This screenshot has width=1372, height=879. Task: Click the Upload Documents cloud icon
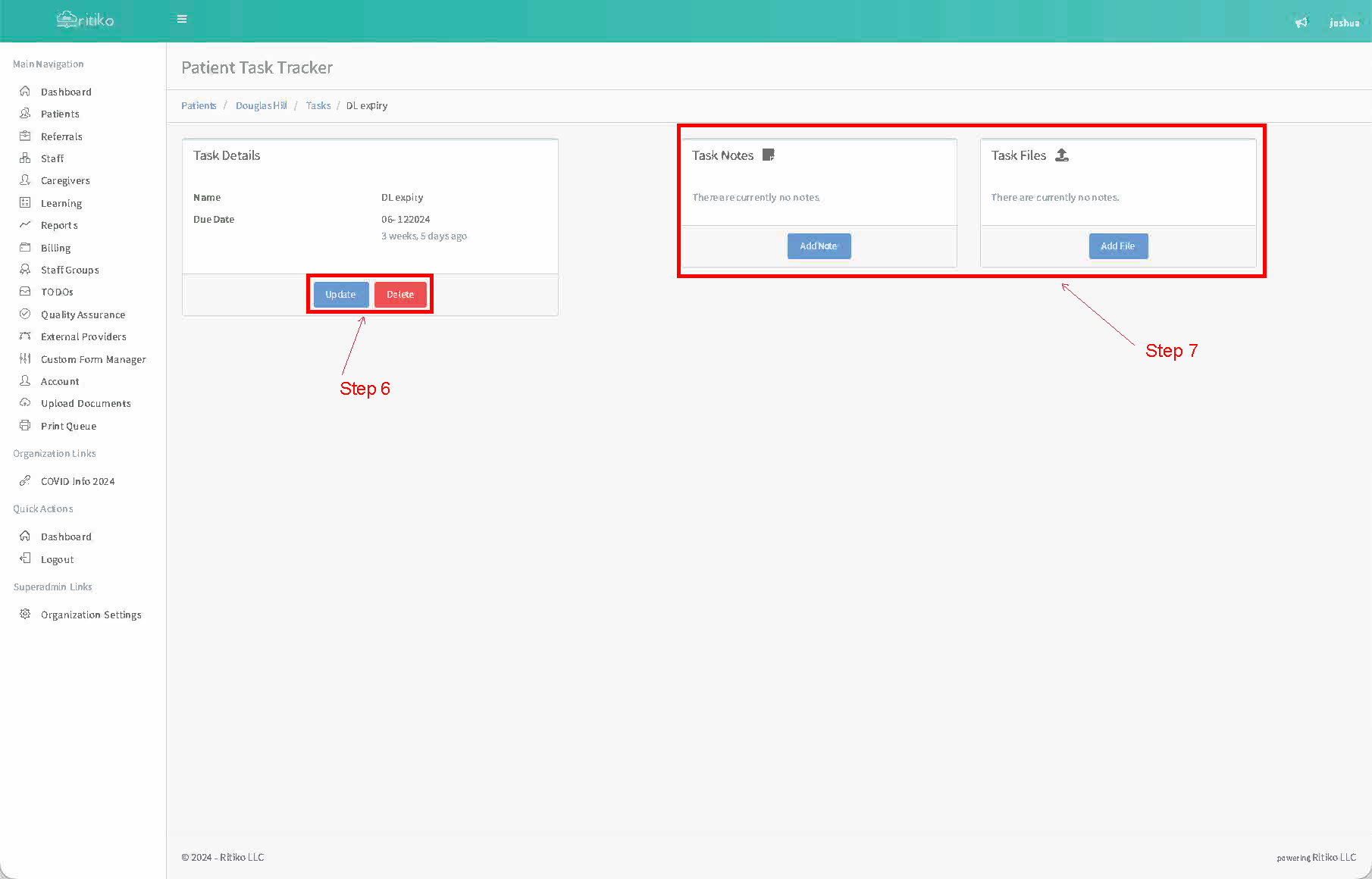pos(25,402)
